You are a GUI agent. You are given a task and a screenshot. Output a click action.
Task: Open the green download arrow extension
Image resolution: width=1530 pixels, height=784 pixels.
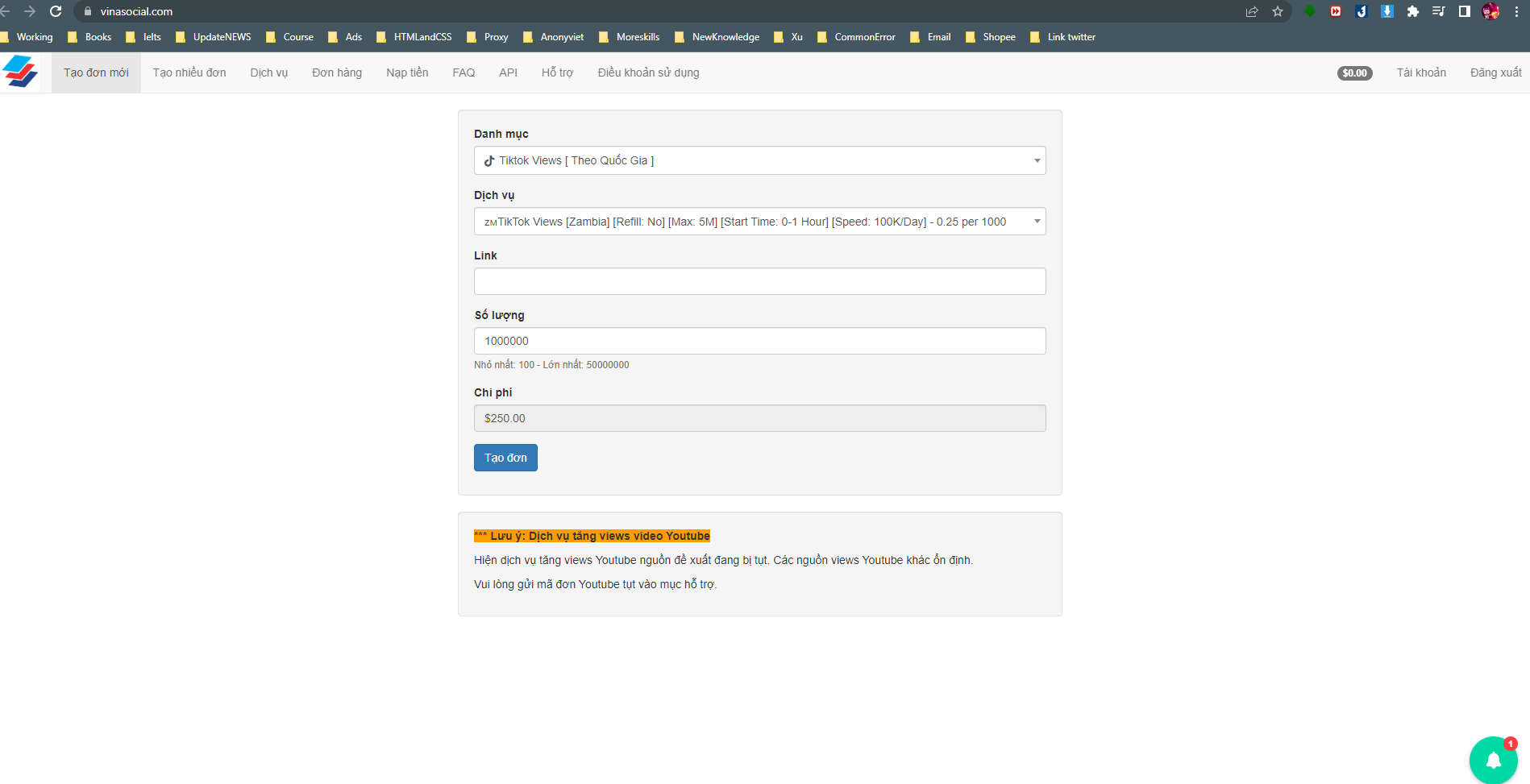(x=1310, y=11)
